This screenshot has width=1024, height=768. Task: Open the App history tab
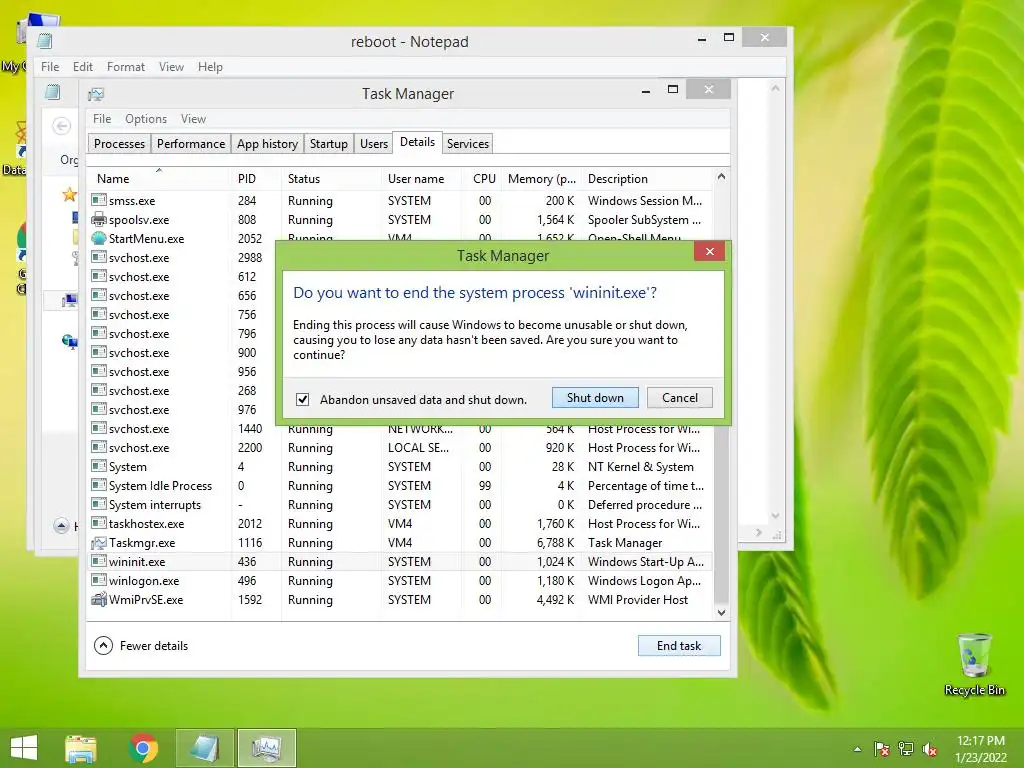tap(267, 144)
